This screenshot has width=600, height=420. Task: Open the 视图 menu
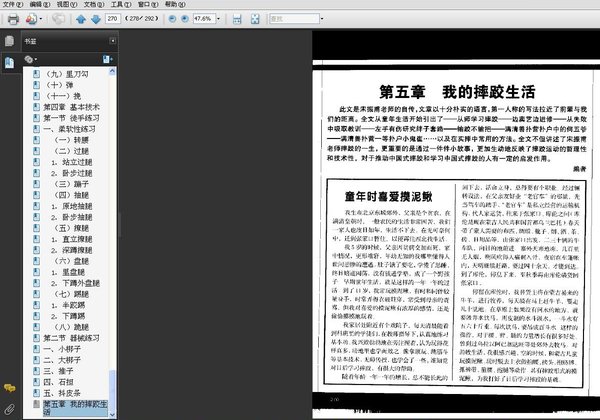click(67, 5)
